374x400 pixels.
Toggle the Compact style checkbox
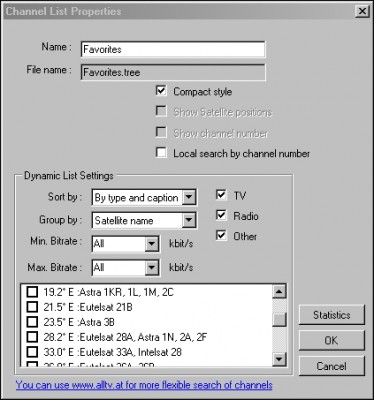[x=161, y=91]
